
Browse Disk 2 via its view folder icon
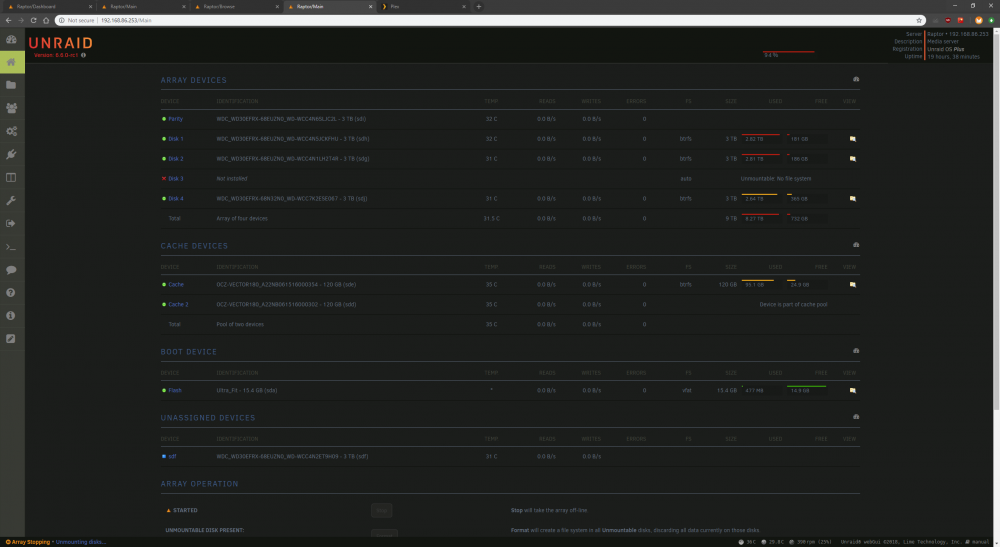coord(853,159)
